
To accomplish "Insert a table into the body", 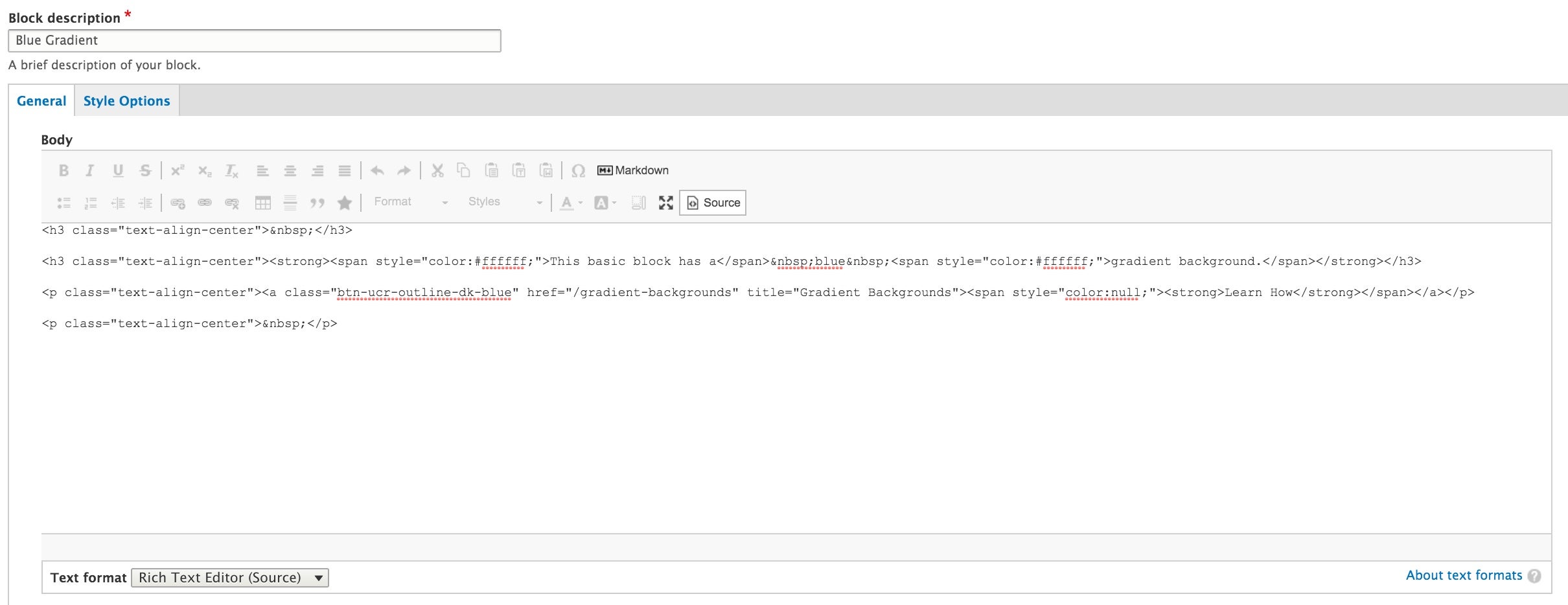I will (263, 202).
